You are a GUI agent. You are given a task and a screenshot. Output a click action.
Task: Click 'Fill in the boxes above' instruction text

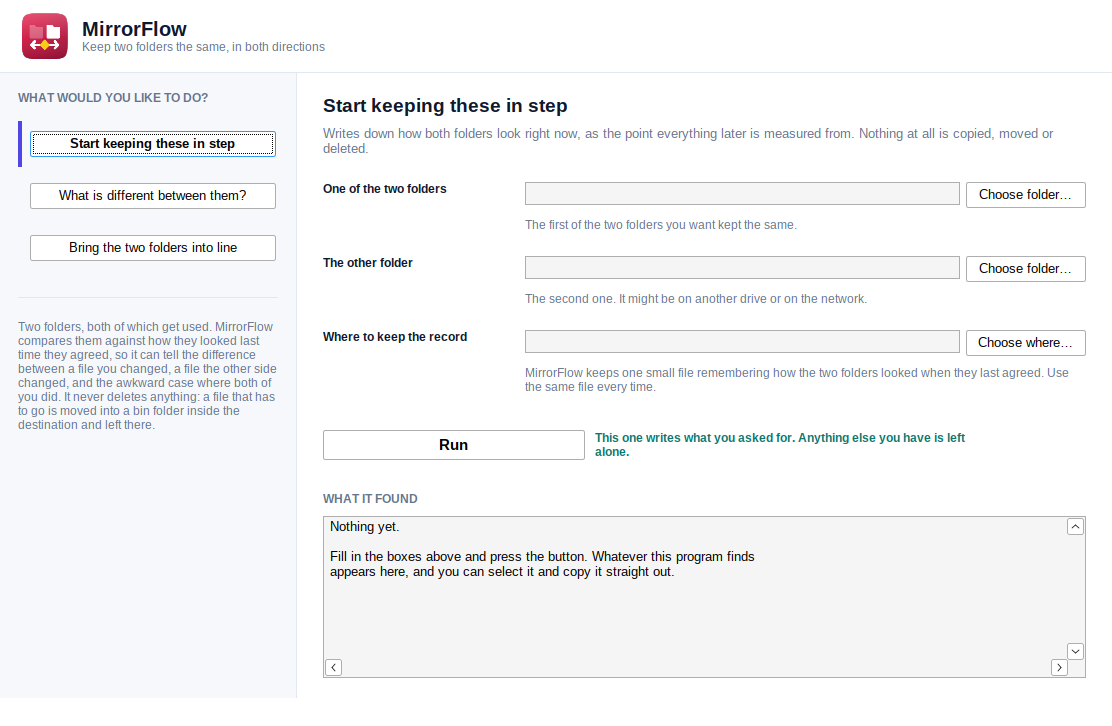pyautogui.click(x=542, y=564)
